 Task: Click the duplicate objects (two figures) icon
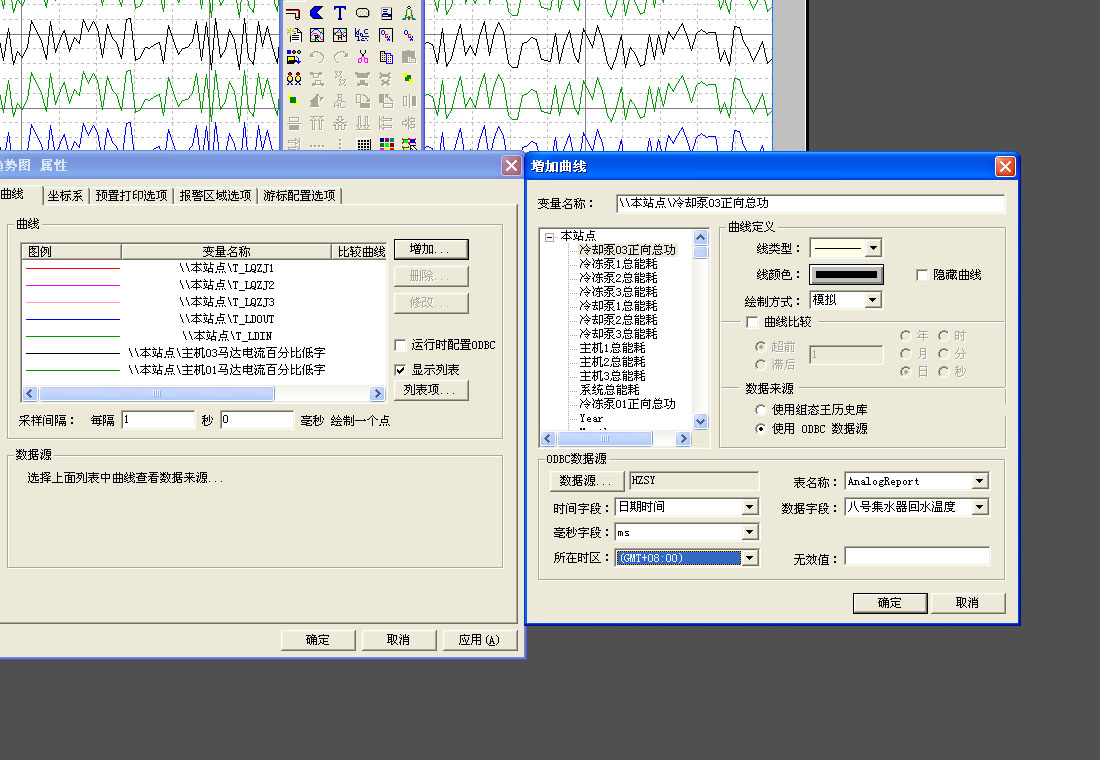click(x=294, y=79)
